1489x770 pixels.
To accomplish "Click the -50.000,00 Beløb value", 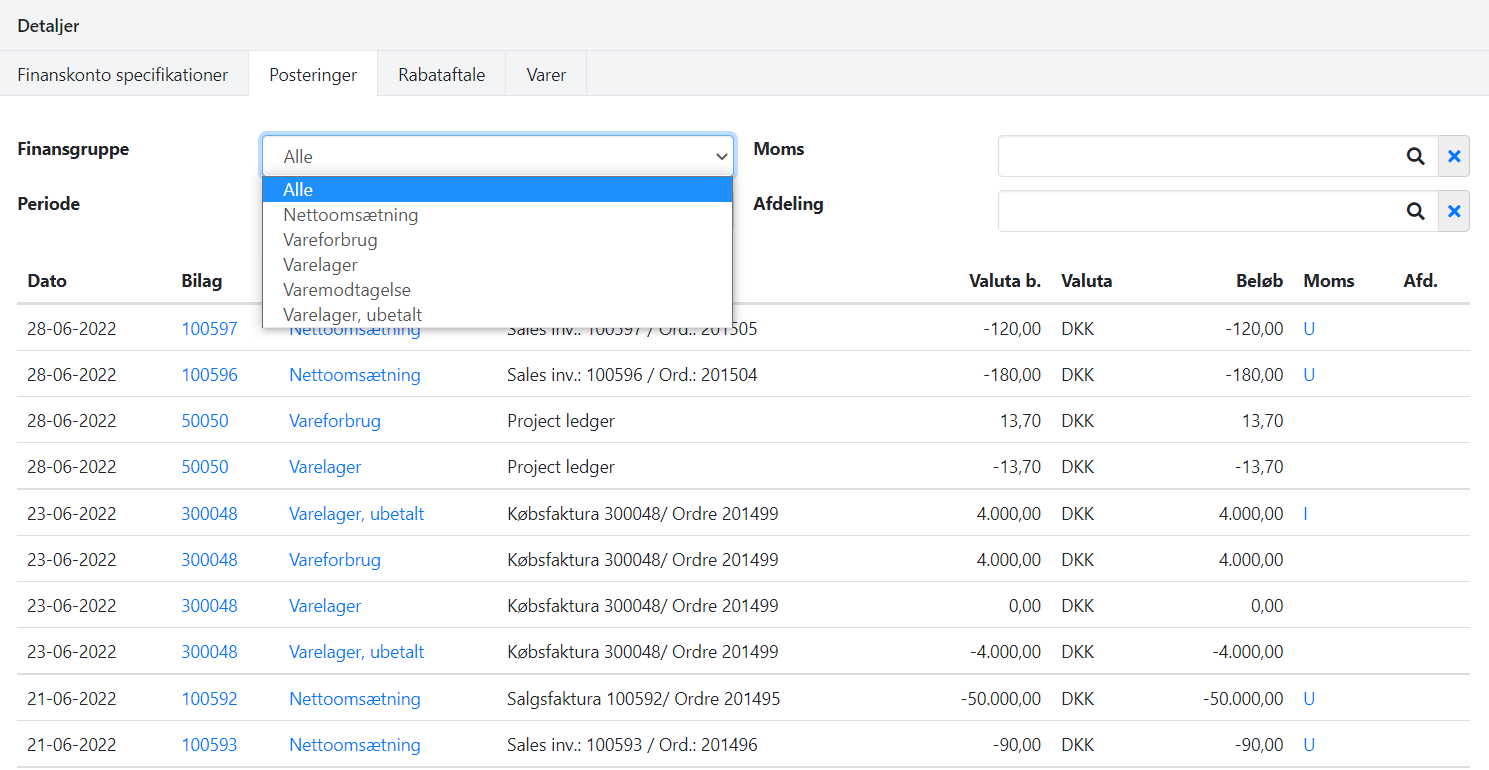I will pos(1243,699).
